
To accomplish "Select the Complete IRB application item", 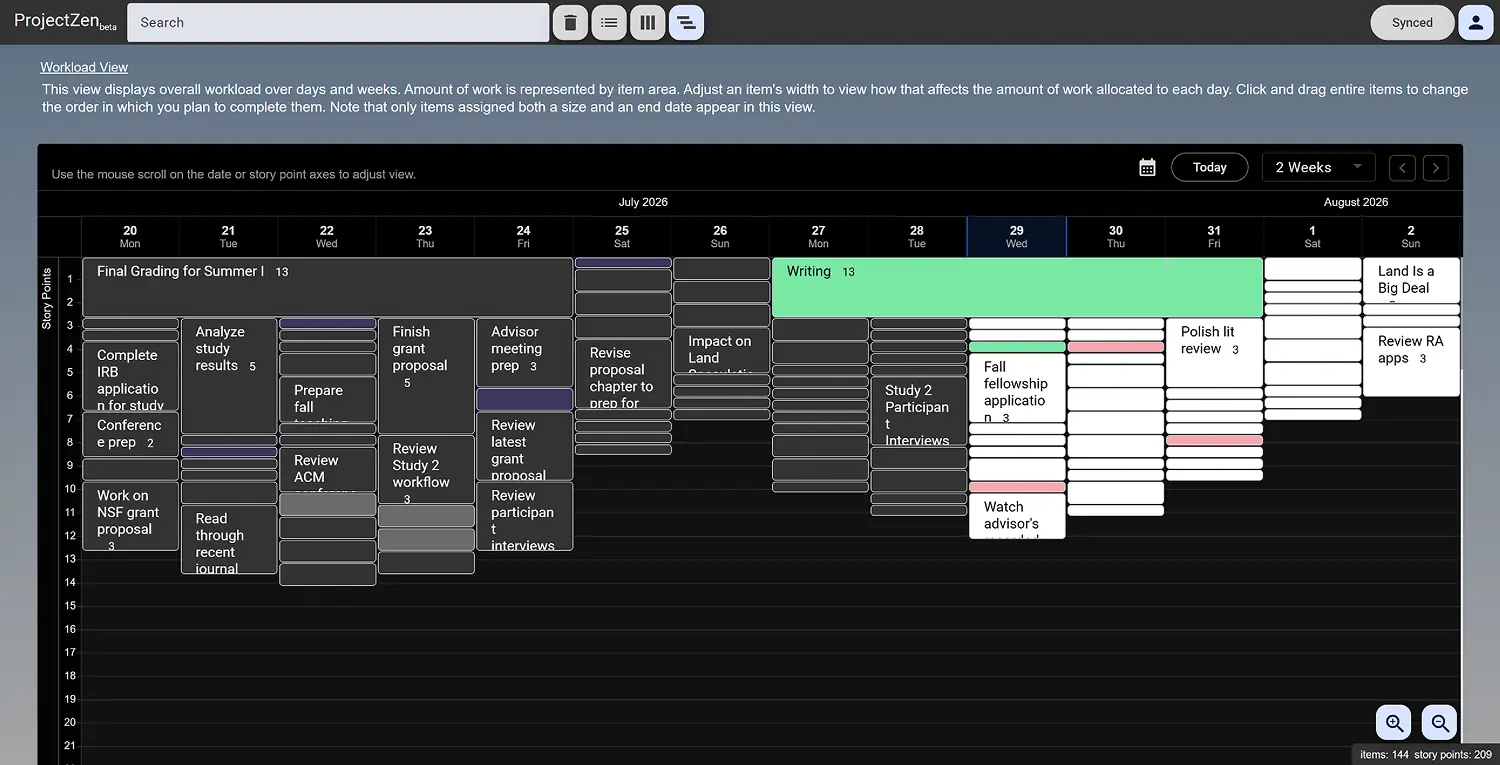I will pos(130,376).
